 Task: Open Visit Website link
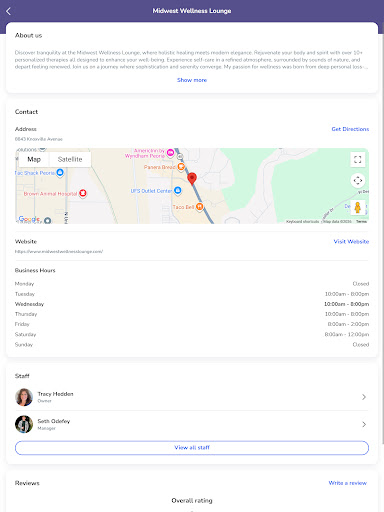pyautogui.click(x=351, y=241)
